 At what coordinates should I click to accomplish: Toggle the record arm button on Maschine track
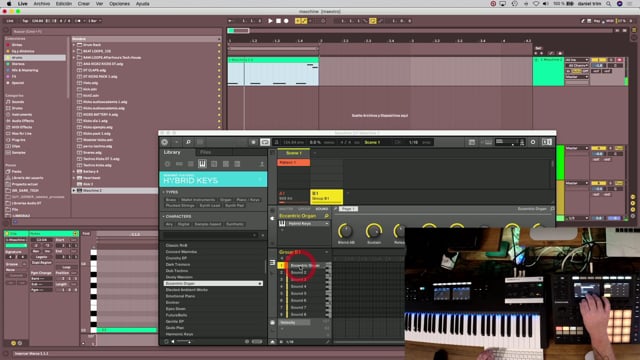[x=619, y=60]
